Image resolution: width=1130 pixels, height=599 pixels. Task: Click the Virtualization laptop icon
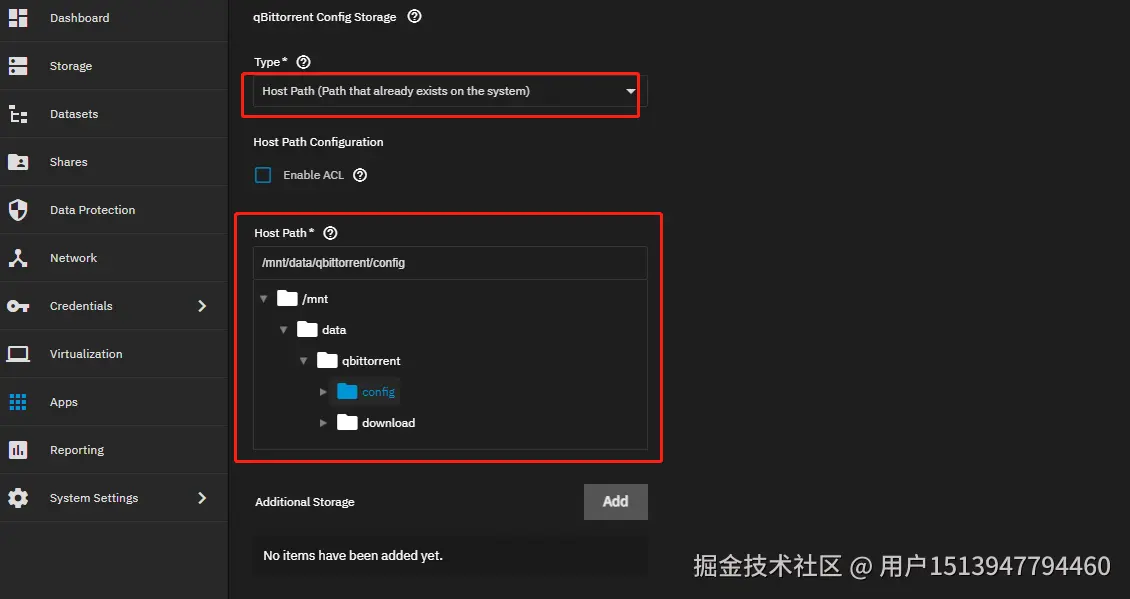18,354
